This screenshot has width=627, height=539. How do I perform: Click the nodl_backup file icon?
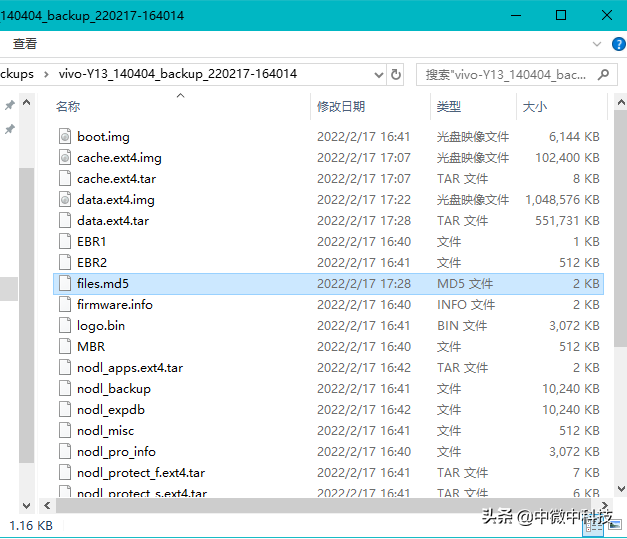click(65, 388)
